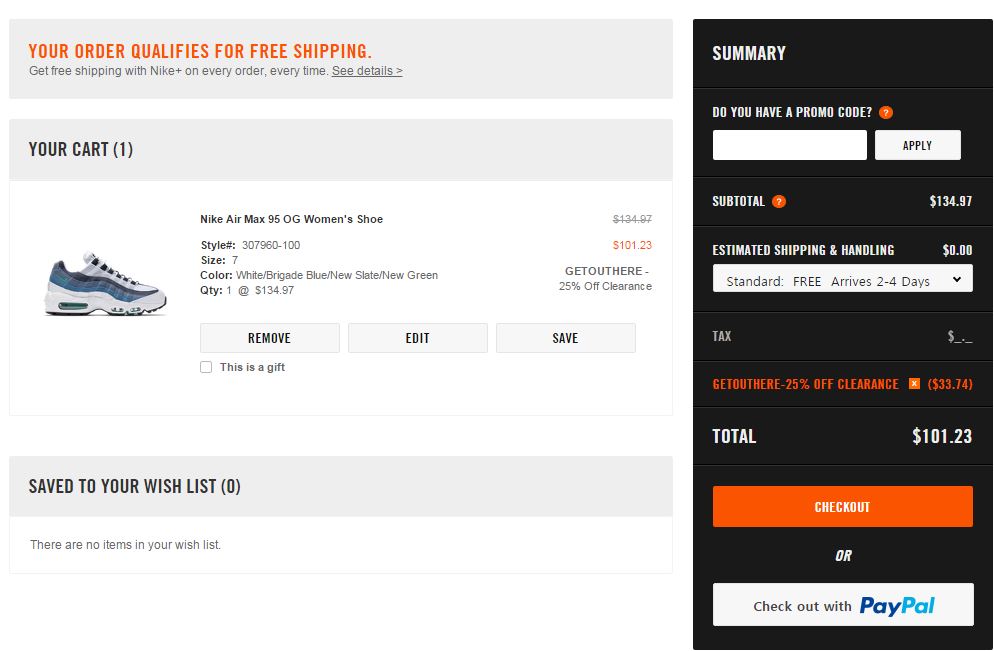The image size is (994, 651).
Task: Open the shipping method dropdown
Action: click(x=842, y=279)
